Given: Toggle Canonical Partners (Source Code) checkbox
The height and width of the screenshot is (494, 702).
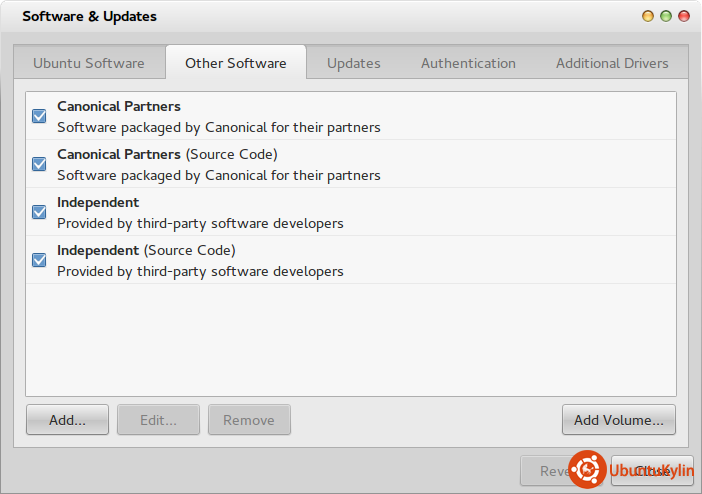Looking at the screenshot, I should [39, 164].
